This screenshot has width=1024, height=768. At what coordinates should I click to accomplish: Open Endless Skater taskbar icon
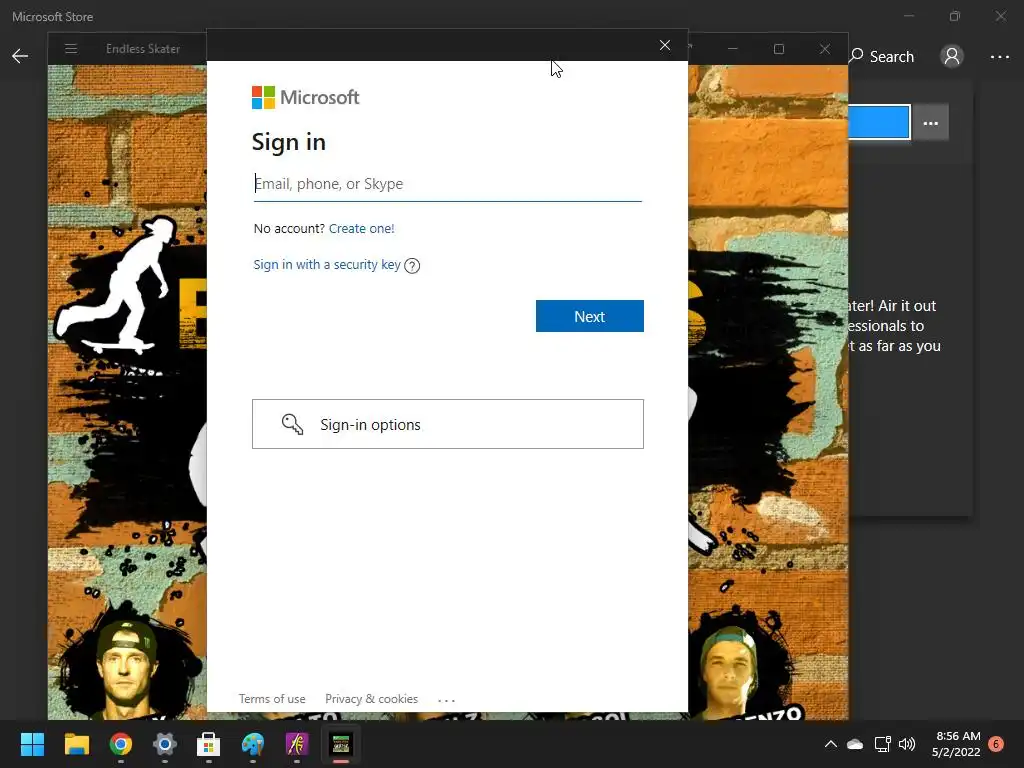click(341, 744)
